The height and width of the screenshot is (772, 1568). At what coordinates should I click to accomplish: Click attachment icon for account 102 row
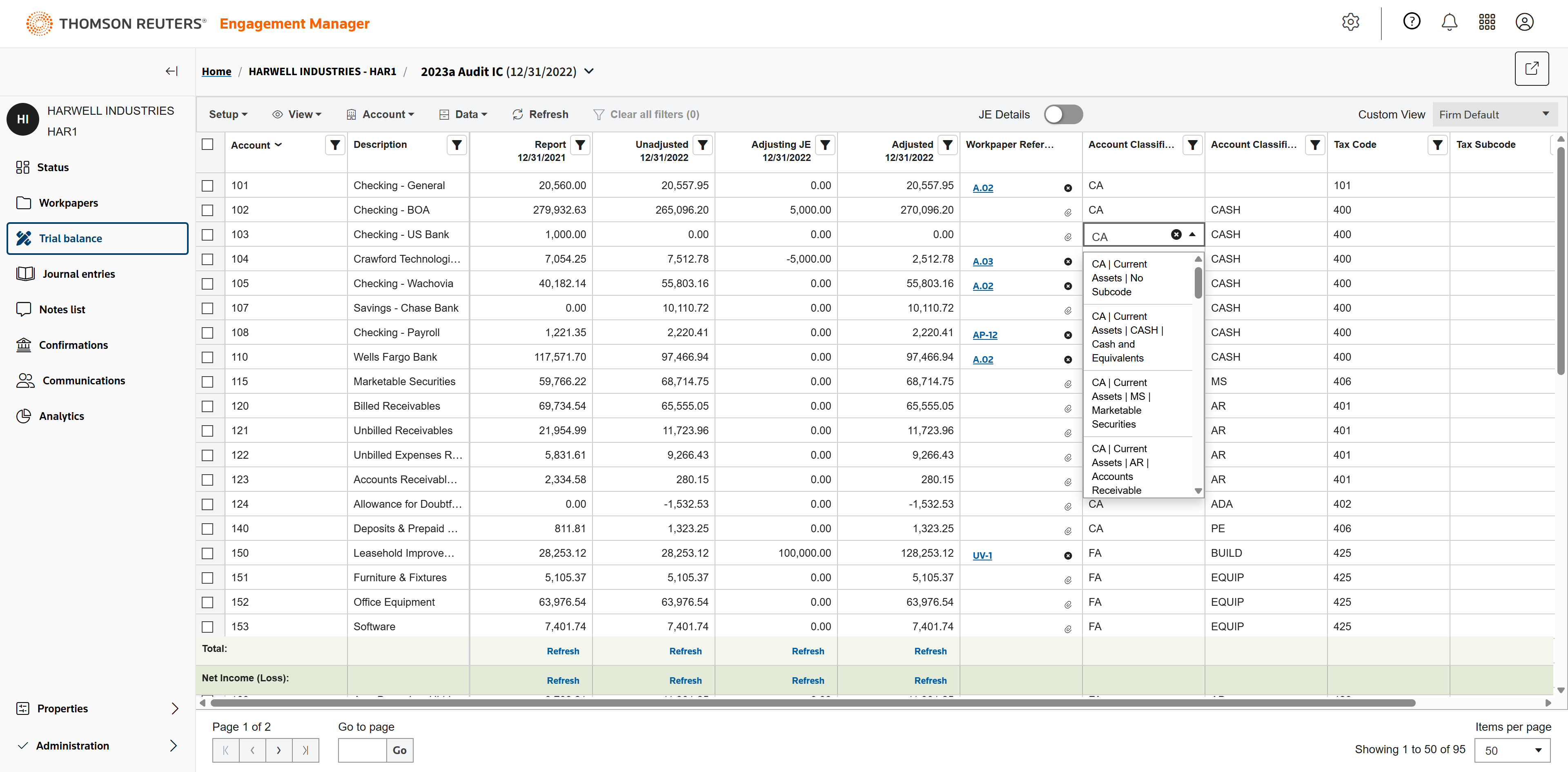coord(1068,212)
